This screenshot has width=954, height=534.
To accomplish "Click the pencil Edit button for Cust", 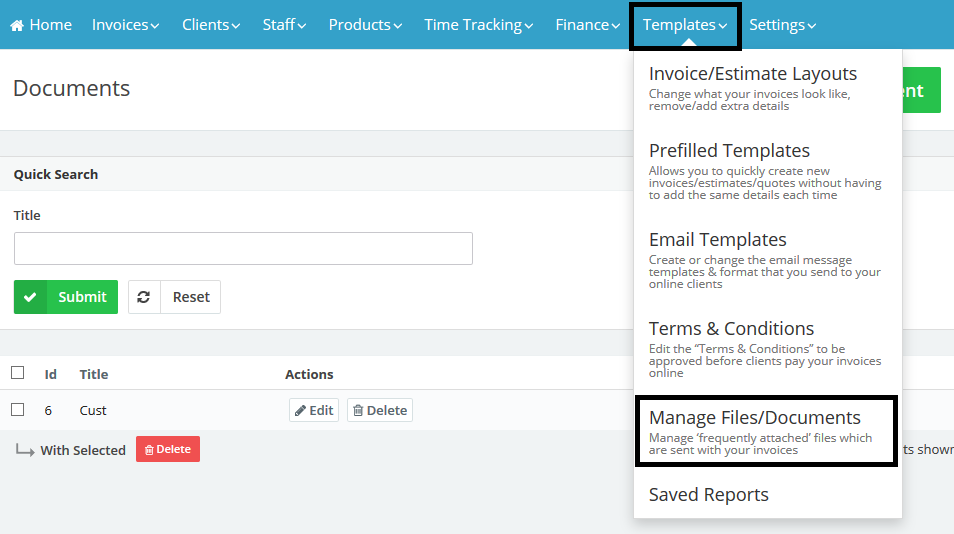I will (x=313, y=410).
